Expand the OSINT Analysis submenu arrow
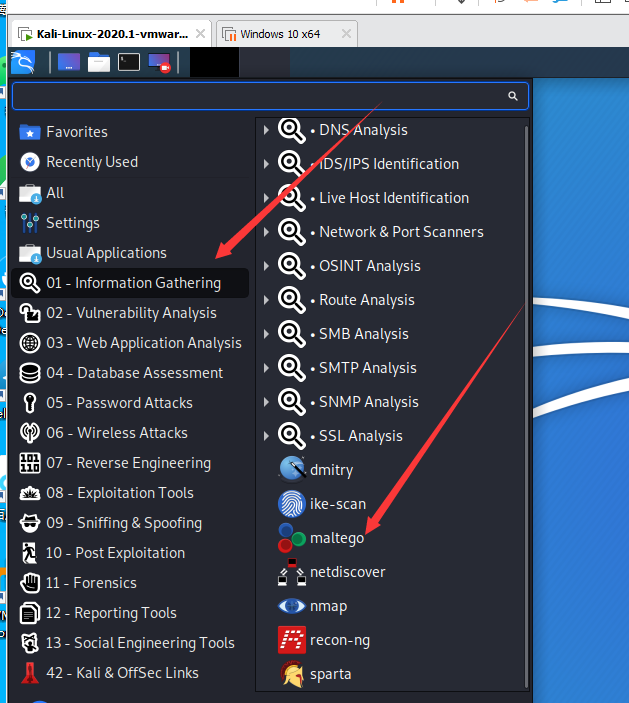This screenshot has width=629, height=703. (x=266, y=266)
